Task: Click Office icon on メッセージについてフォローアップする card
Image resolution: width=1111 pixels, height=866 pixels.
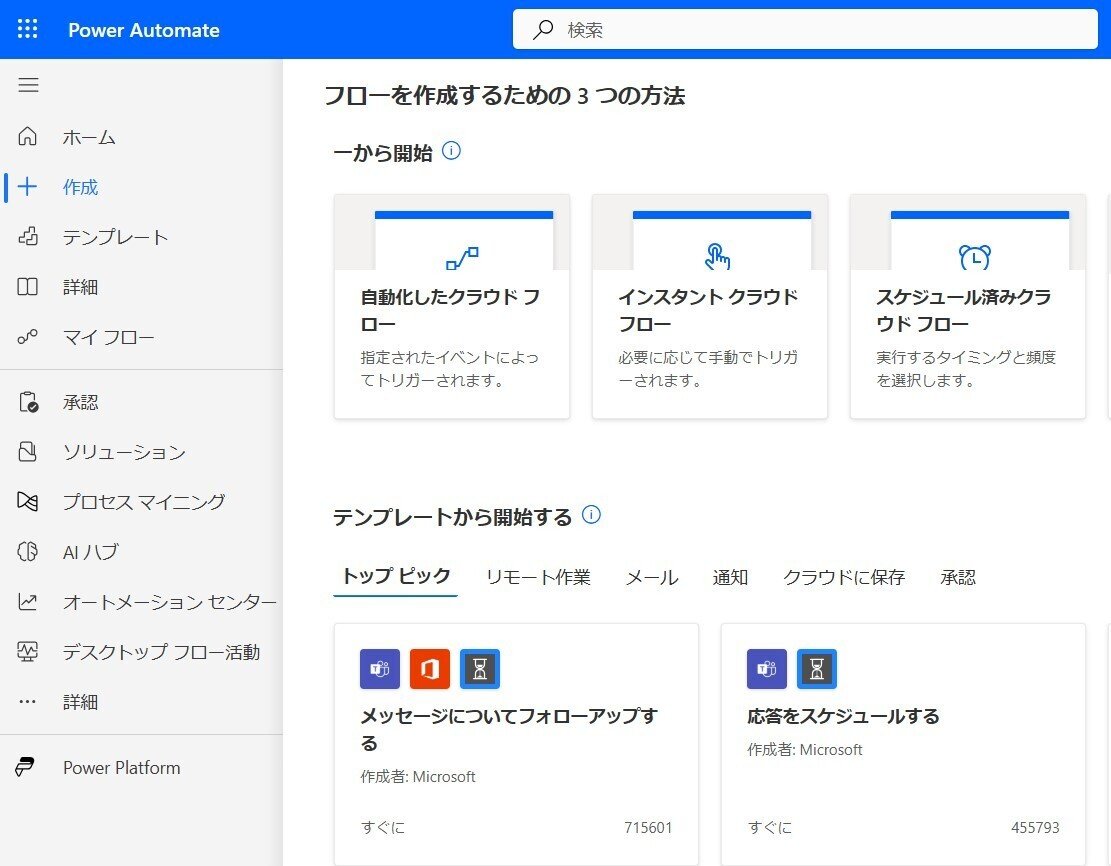Action: [x=430, y=668]
